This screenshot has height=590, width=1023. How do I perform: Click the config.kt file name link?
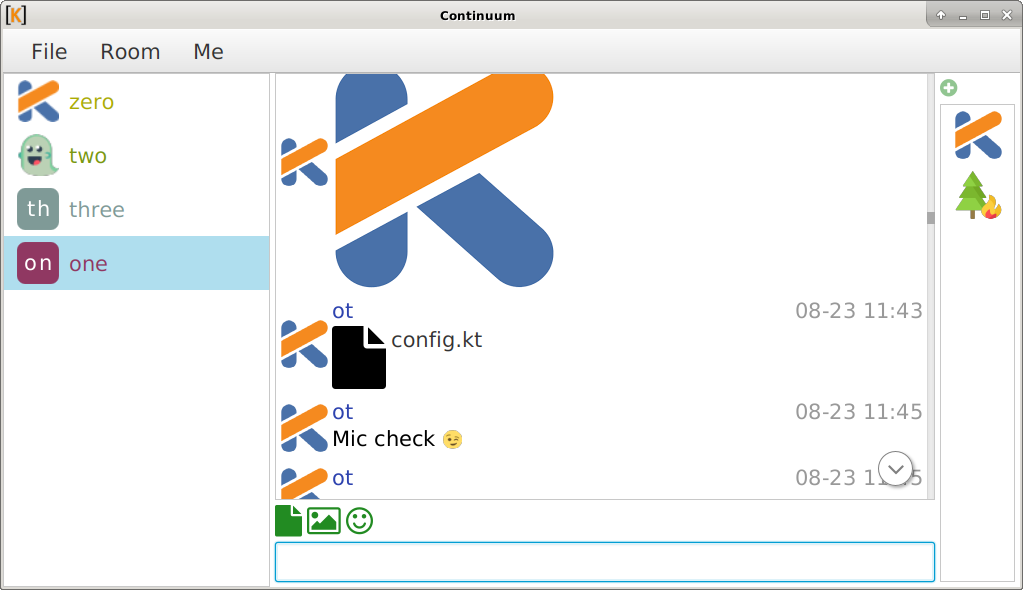pyautogui.click(x=437, y=340)
